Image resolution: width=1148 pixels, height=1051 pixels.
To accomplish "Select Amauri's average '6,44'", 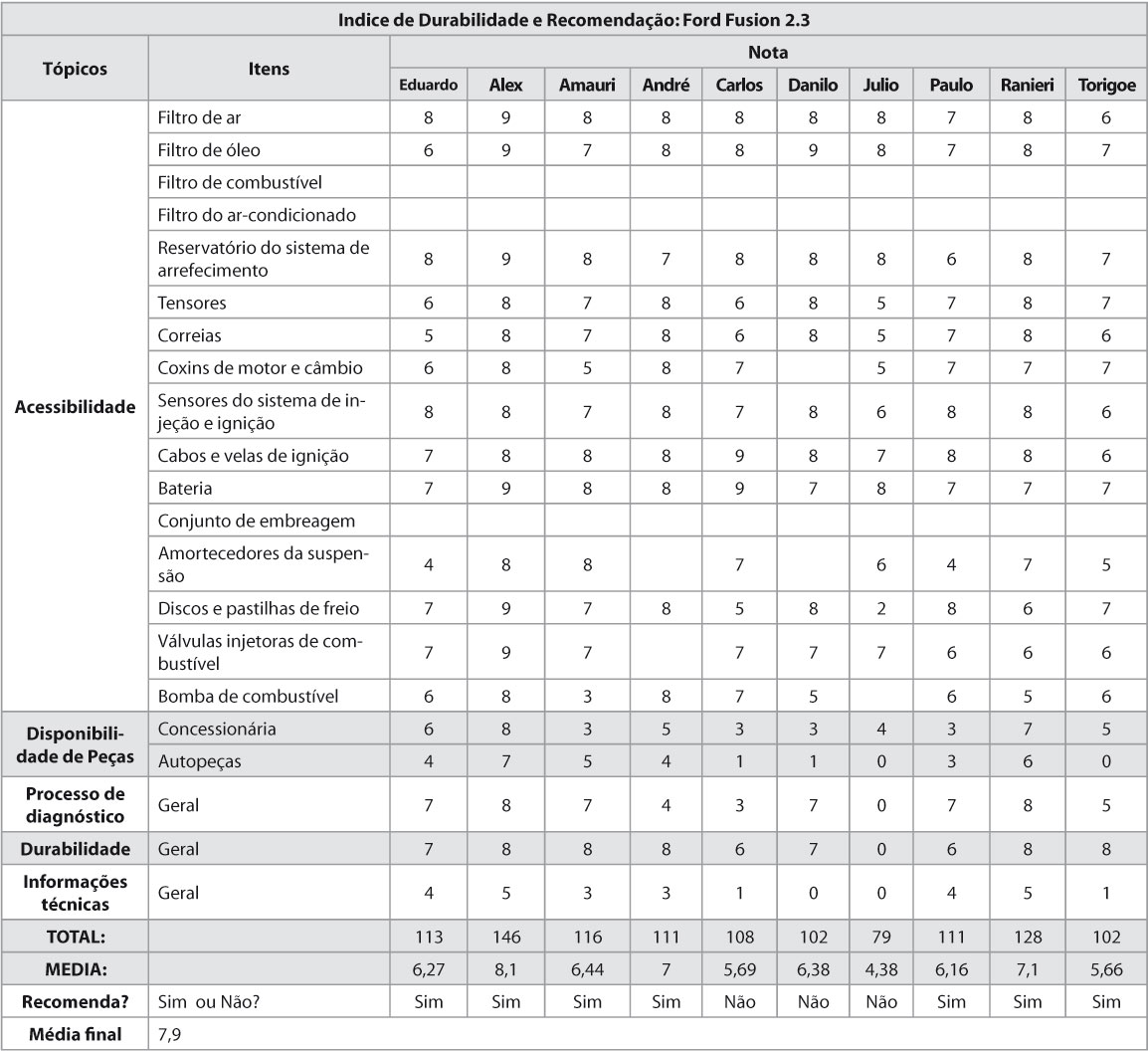I will 587,969.
